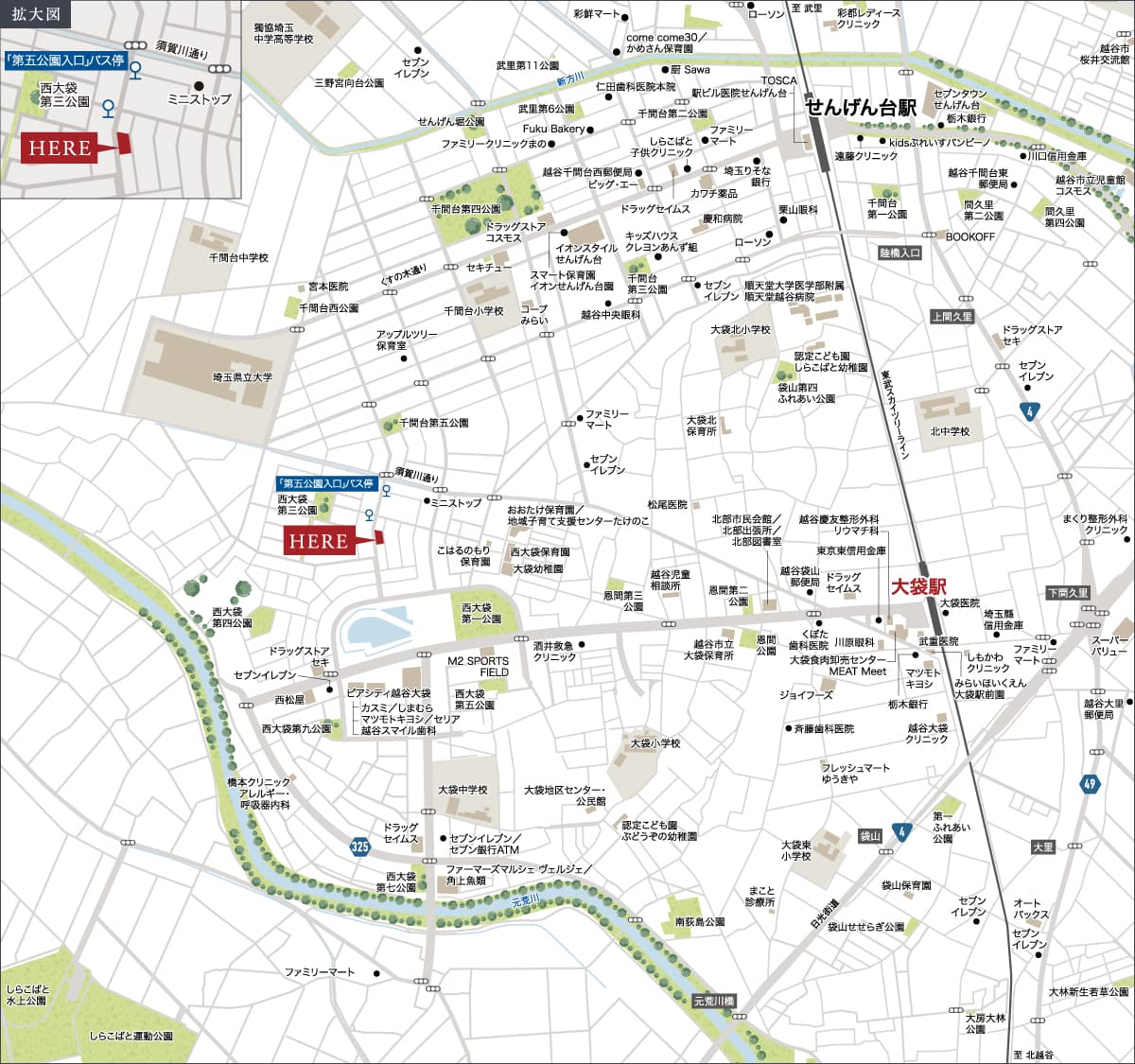Select the 埼玉県立大学 campus label
The height and width of the screenshot is (1064, 1135).
point(242,377)
